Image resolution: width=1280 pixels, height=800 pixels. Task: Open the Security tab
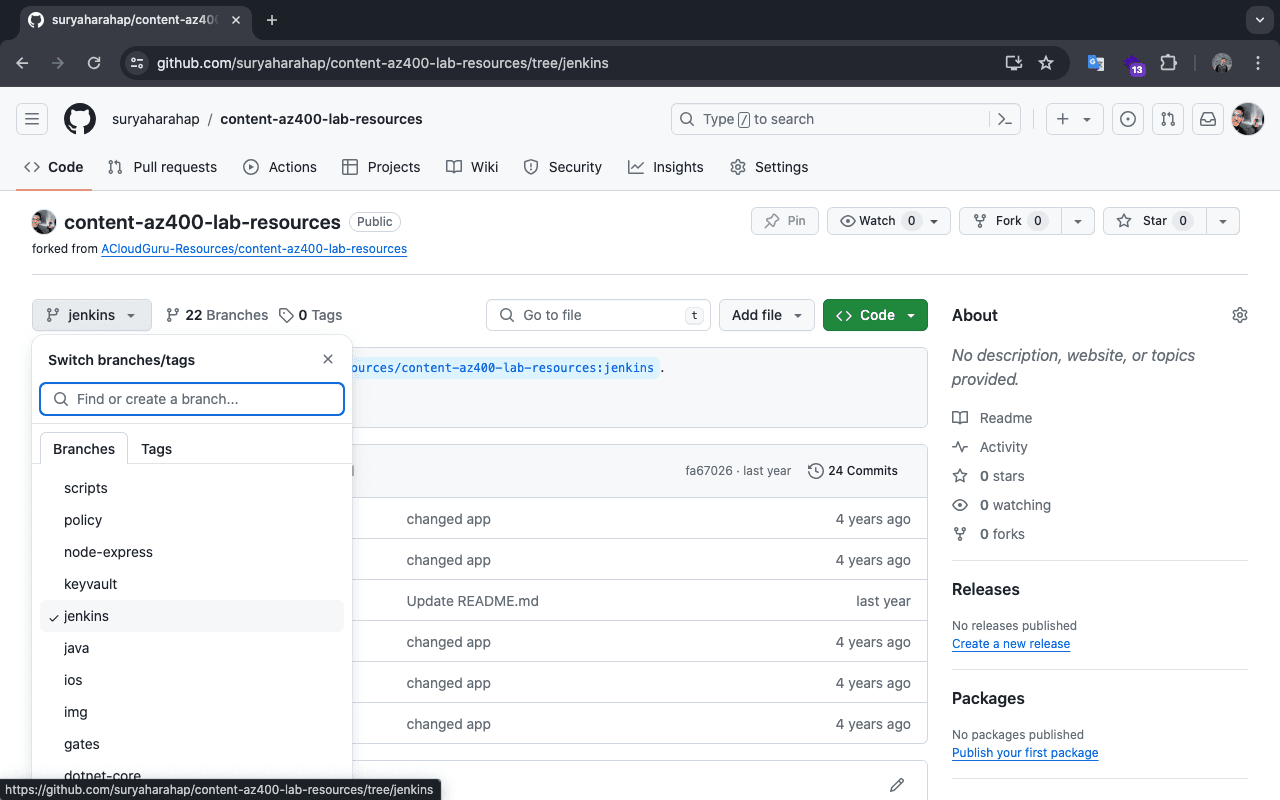coord(563,167)
